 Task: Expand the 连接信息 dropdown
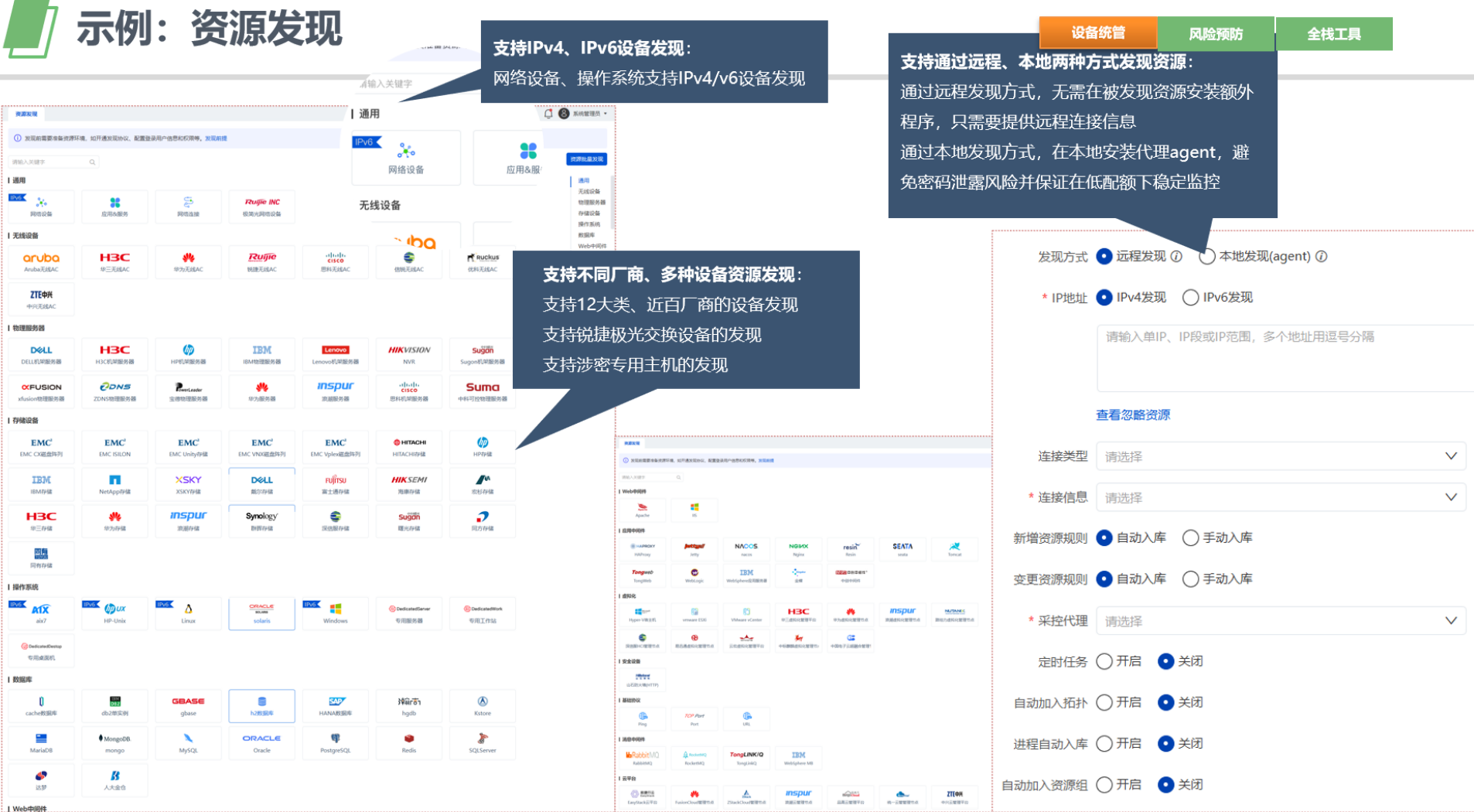pos(1281,497)
